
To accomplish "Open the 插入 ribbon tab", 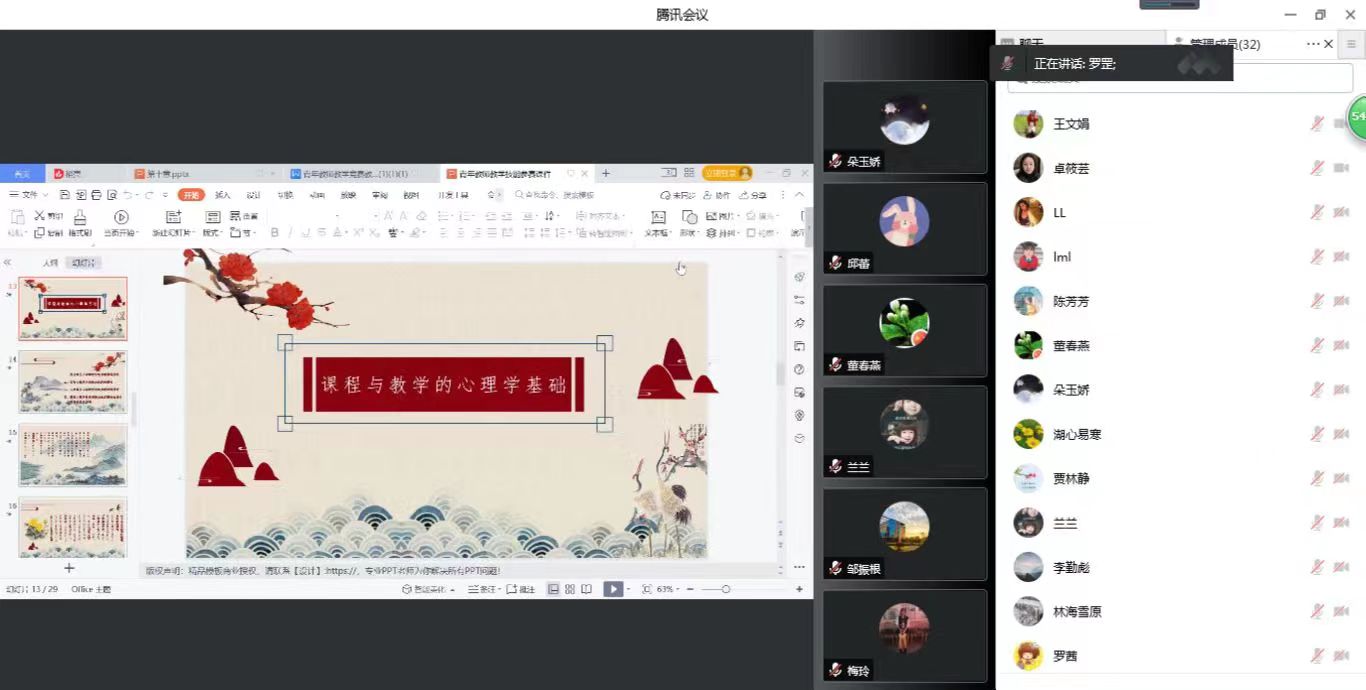I will [222, 195].
